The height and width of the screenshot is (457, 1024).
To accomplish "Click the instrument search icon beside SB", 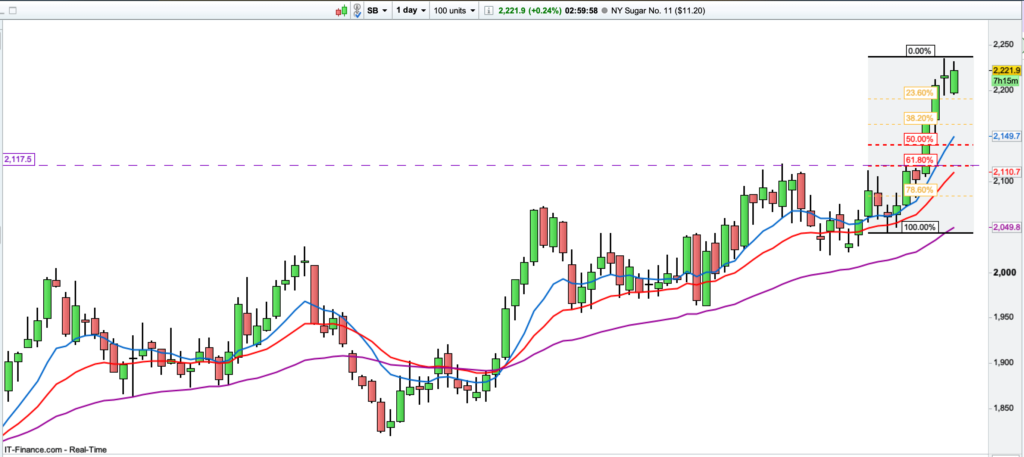I will (x=358, y=10).
